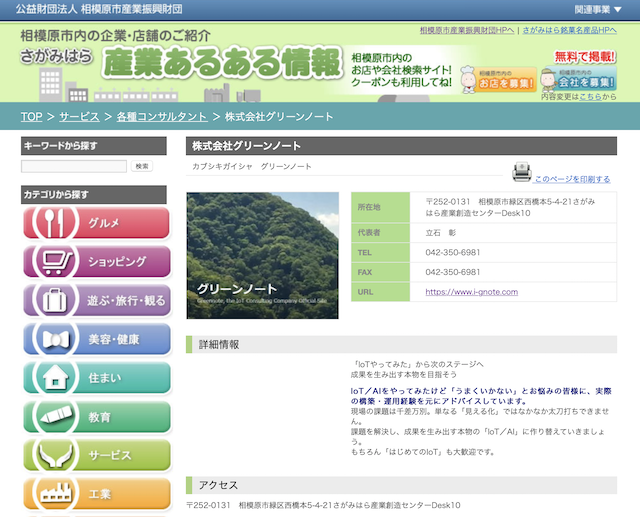Open the ショッピング category cart icon
The image size is (640, 517).
point(55,261)
